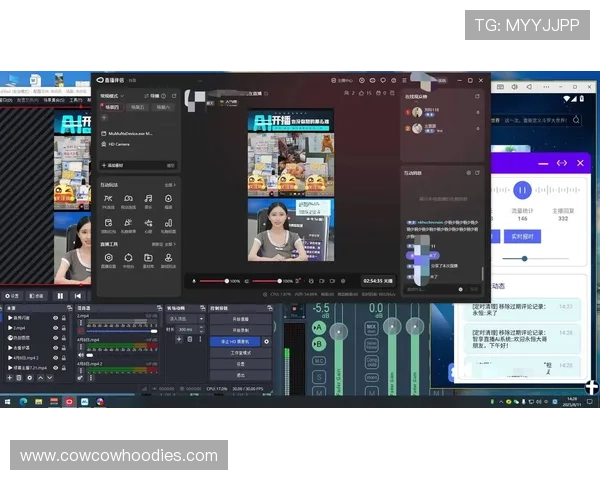Screen dimensions: 600x480
Task: Click the add scene plus button
Action: pos(104,118)
